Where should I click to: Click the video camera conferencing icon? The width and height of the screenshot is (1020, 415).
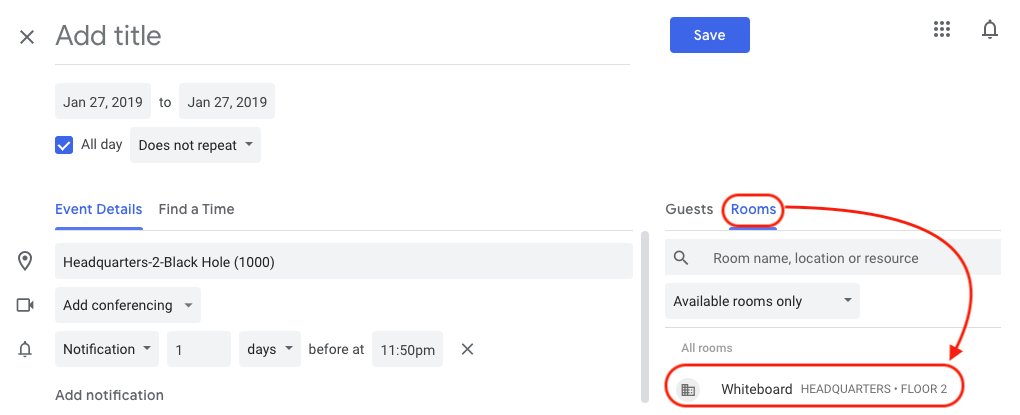pyautogui.click(x=26, y=305)
